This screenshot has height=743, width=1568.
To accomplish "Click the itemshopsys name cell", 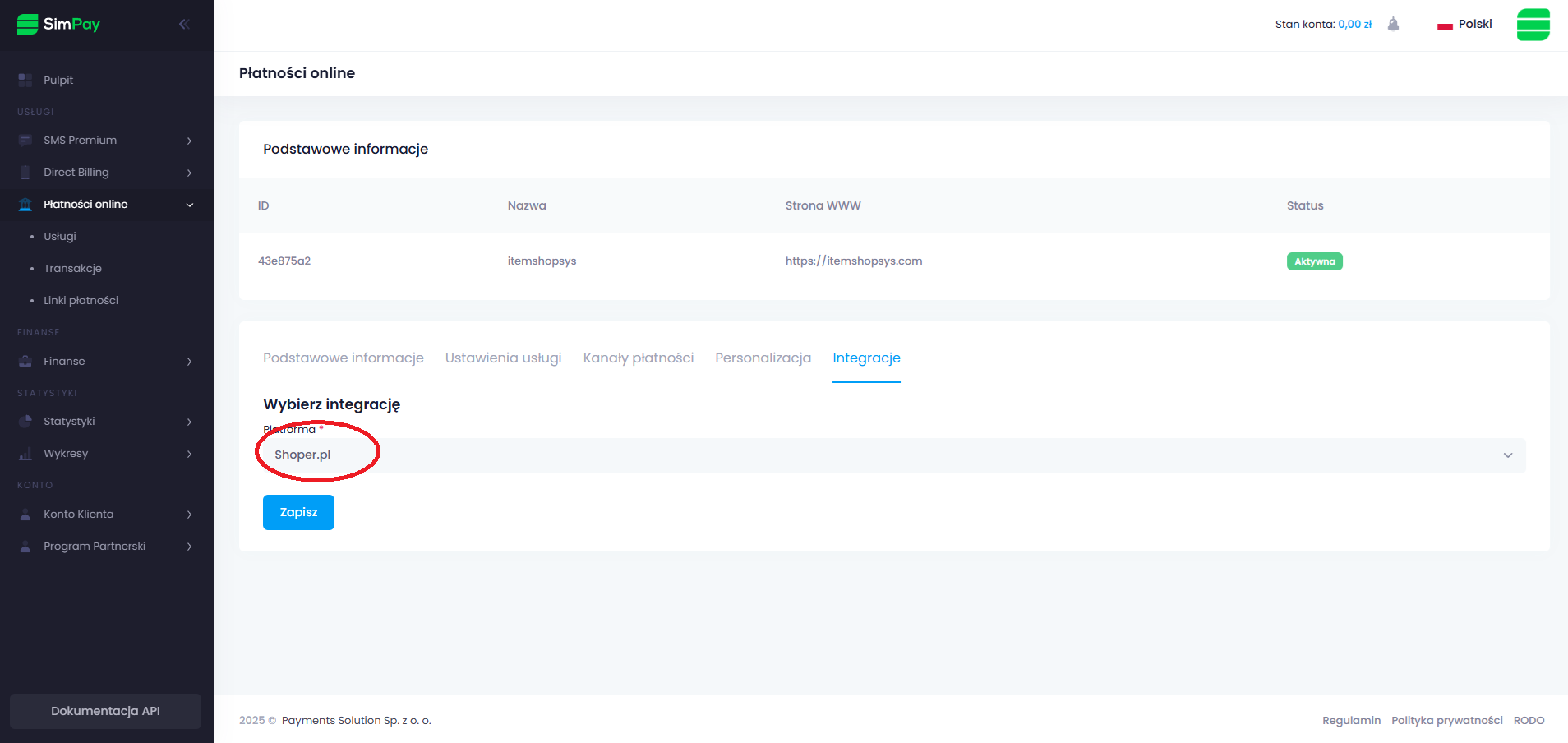I will [x=542, y=261].
